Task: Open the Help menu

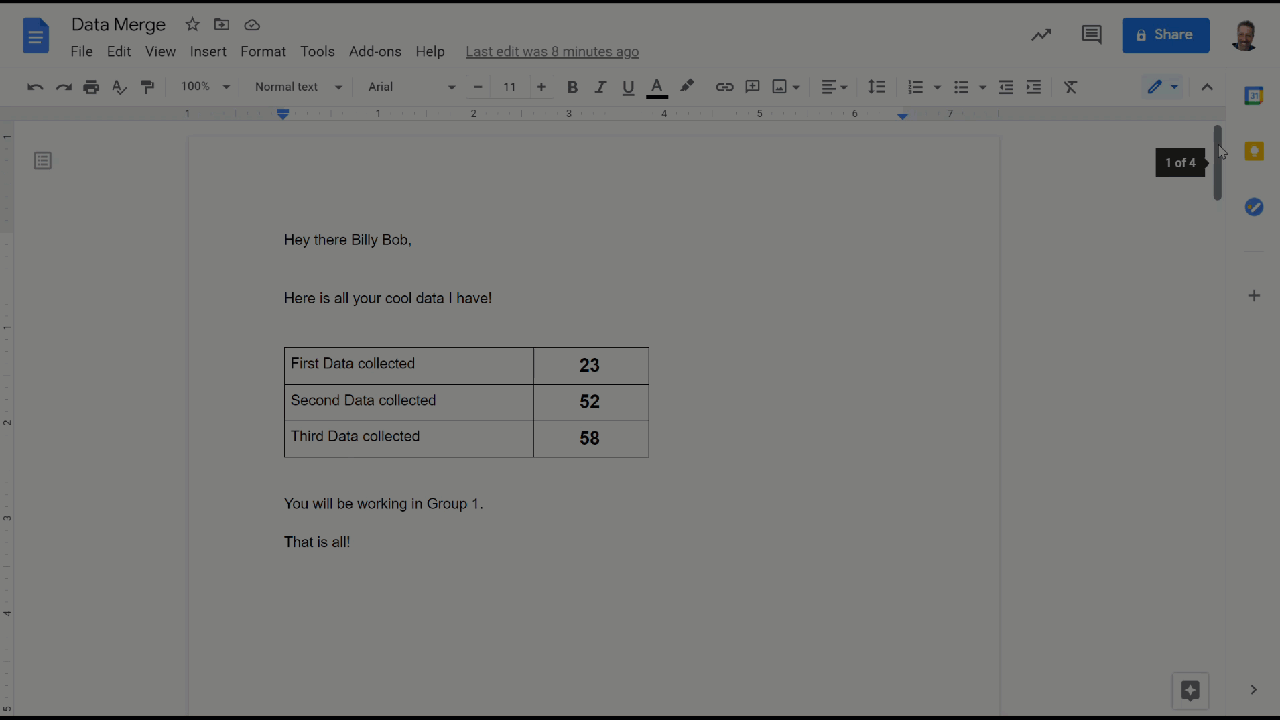Action: point(430,51)
